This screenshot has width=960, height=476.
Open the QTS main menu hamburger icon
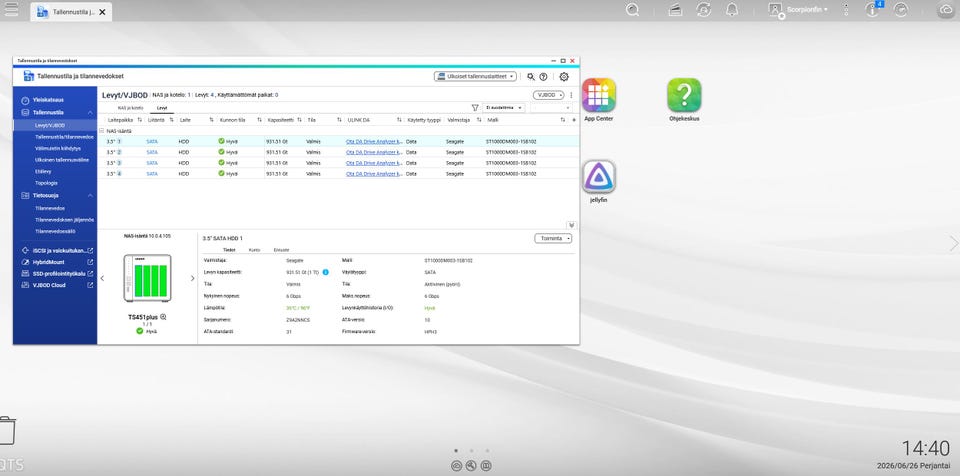pyautogui.click(x=11, y=9)
